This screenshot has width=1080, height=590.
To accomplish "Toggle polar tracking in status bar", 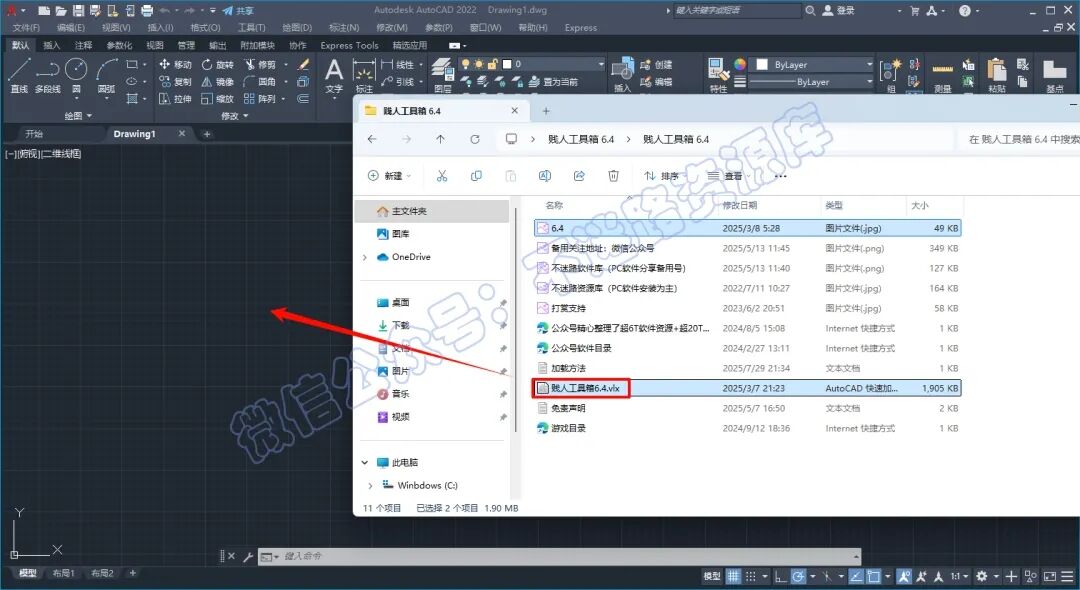I will coord(798,576).
